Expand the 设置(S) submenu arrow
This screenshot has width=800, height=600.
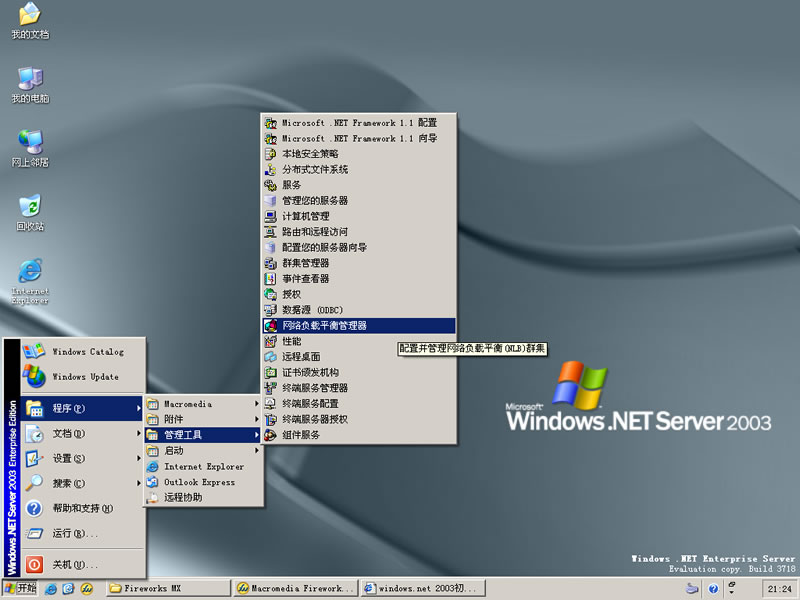pyautogui.click(x=138, y=458)
